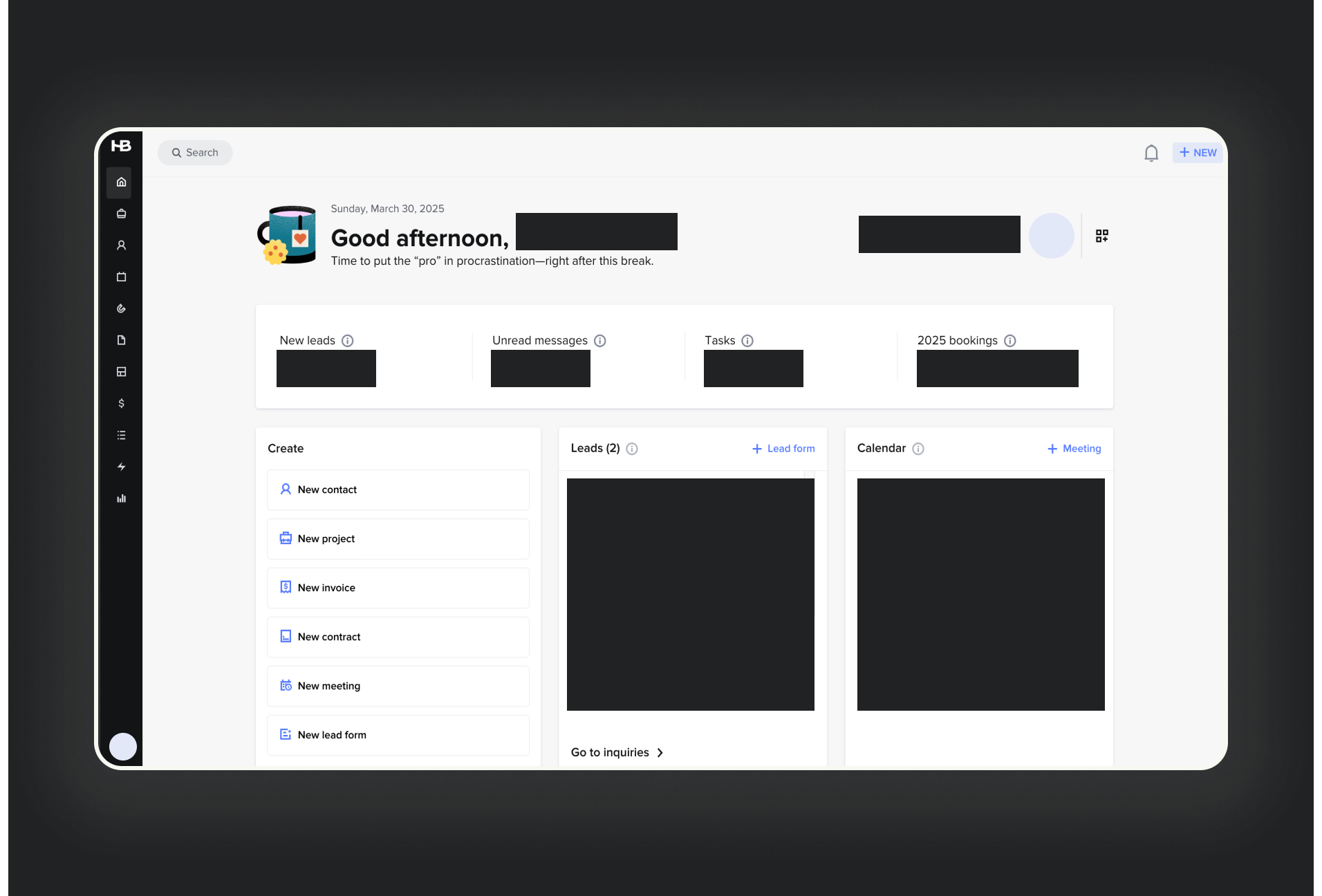
Task: Show info icon next to Leads (2)
Action: (x=632, y=449)
